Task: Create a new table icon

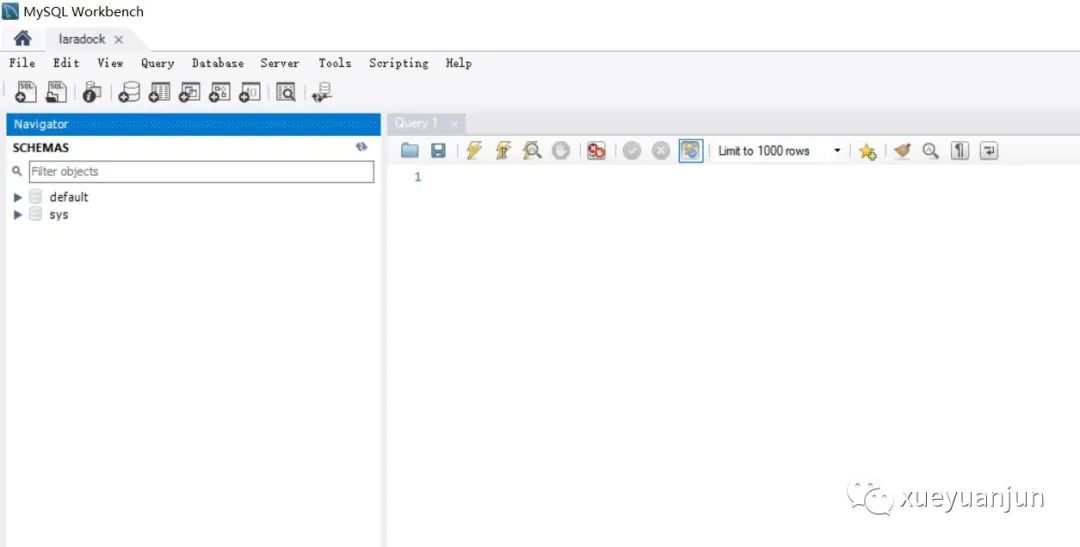Action: tap(159, 92)
